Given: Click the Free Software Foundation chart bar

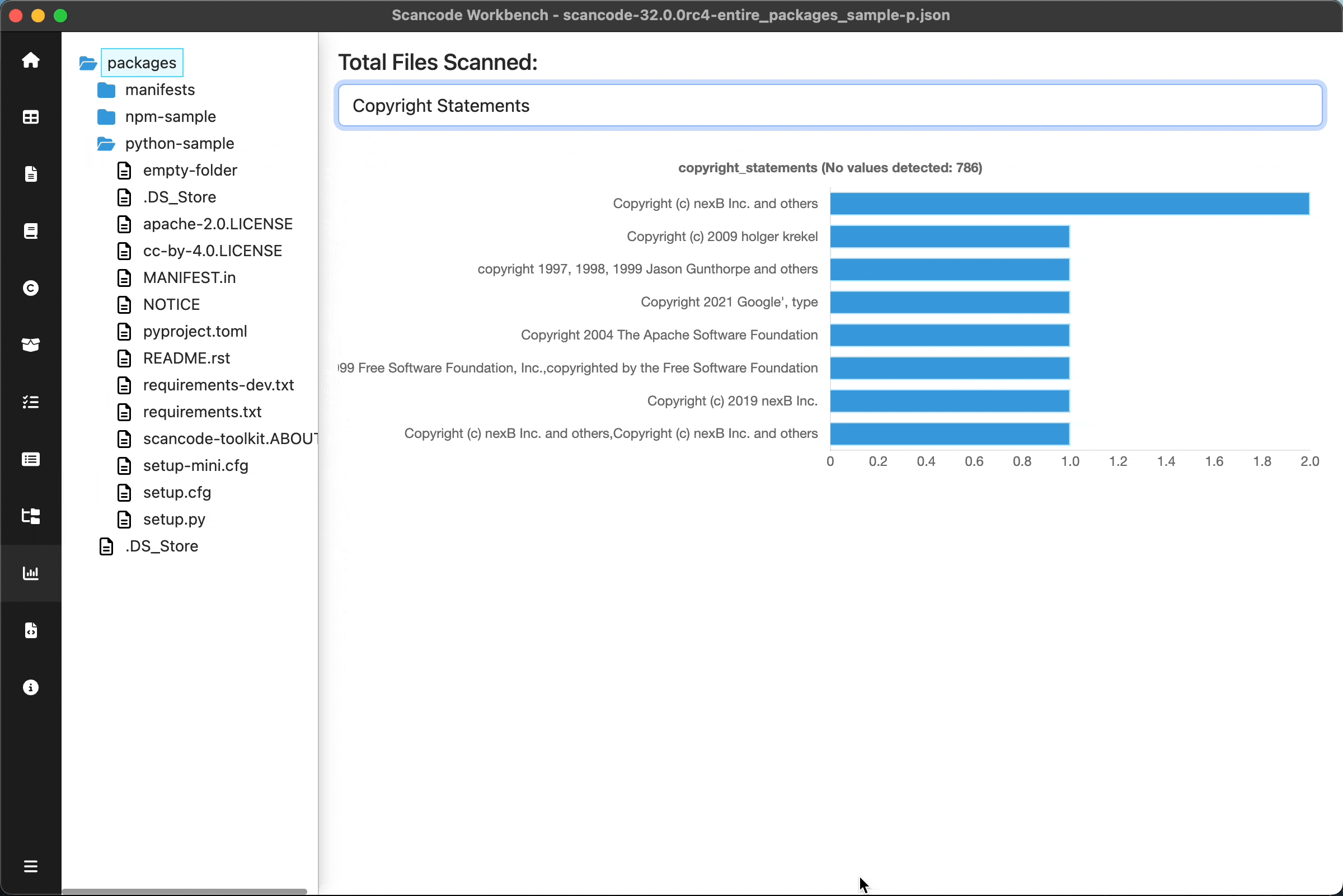Looking at the screenshot, I should pos(950,368).
